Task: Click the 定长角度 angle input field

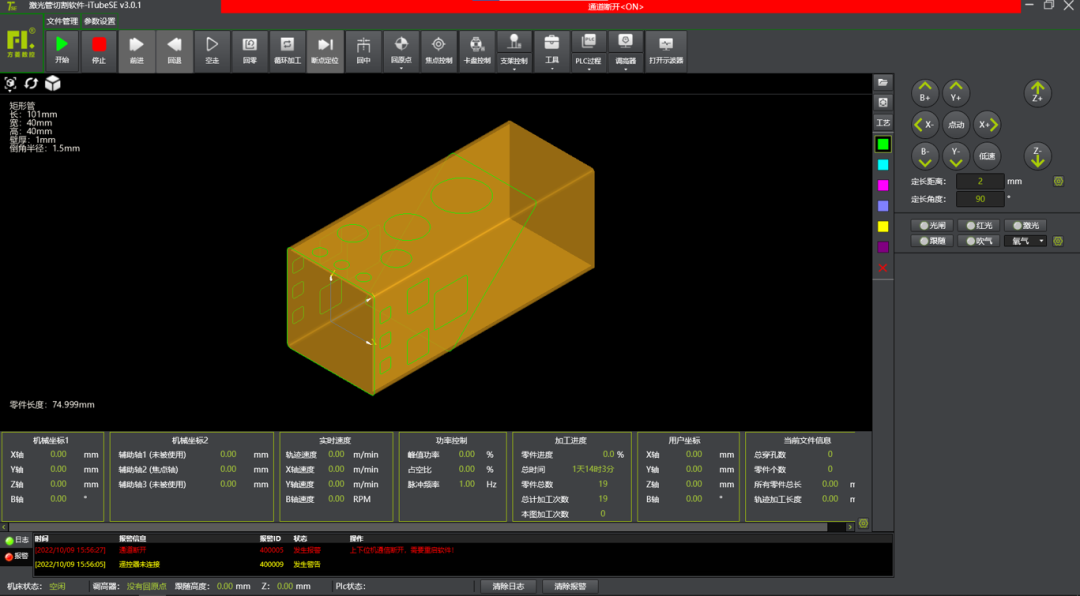Action: click(x=980, y=199)
